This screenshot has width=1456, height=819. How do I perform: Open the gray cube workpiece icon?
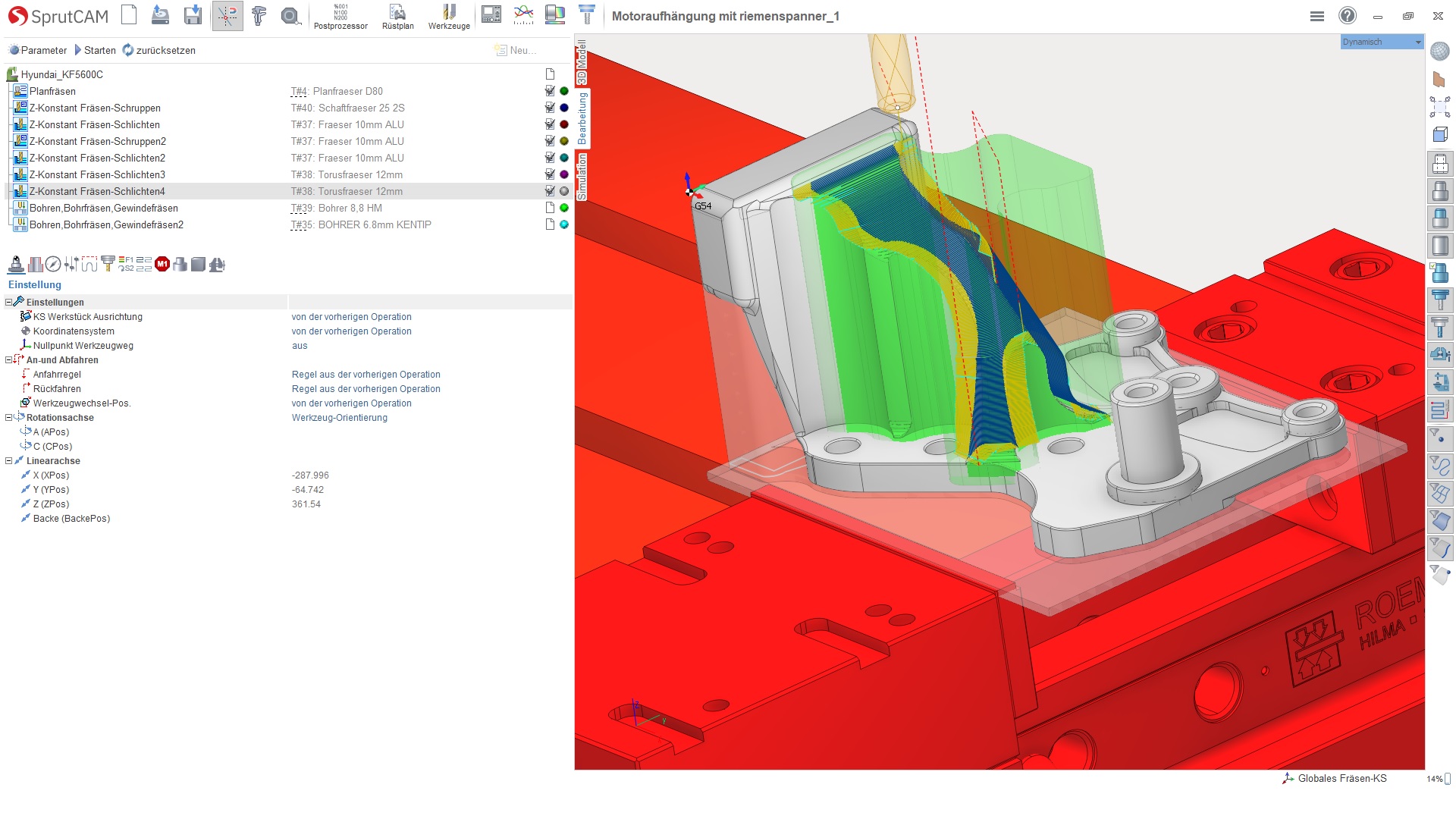199,264
